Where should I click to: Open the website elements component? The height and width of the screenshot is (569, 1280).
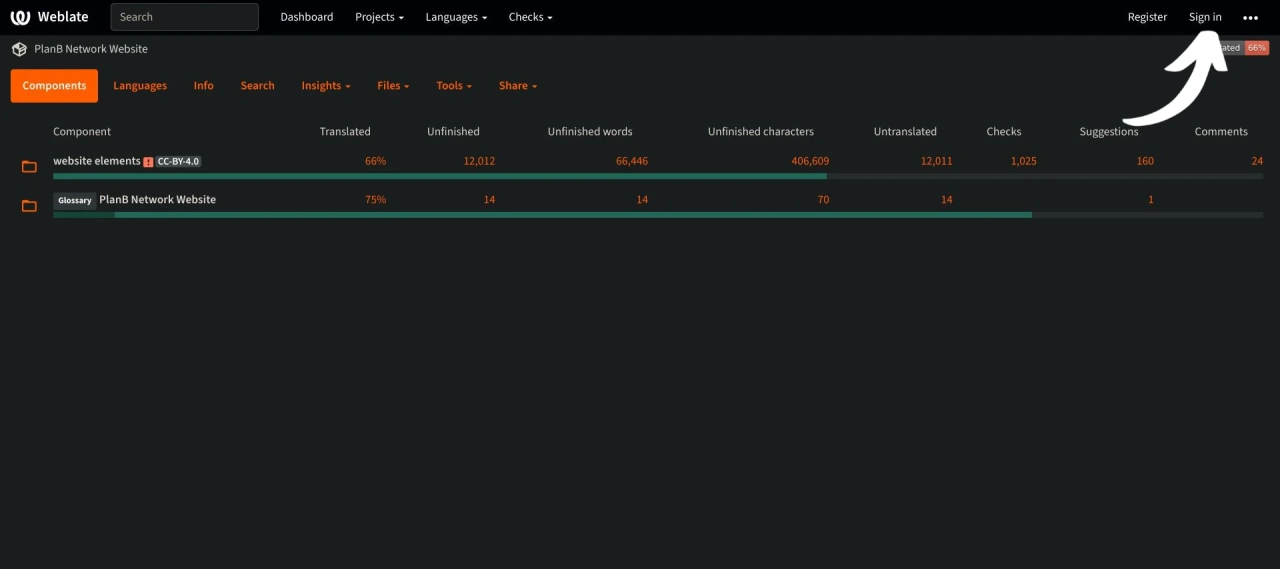[x=97, y=161]
